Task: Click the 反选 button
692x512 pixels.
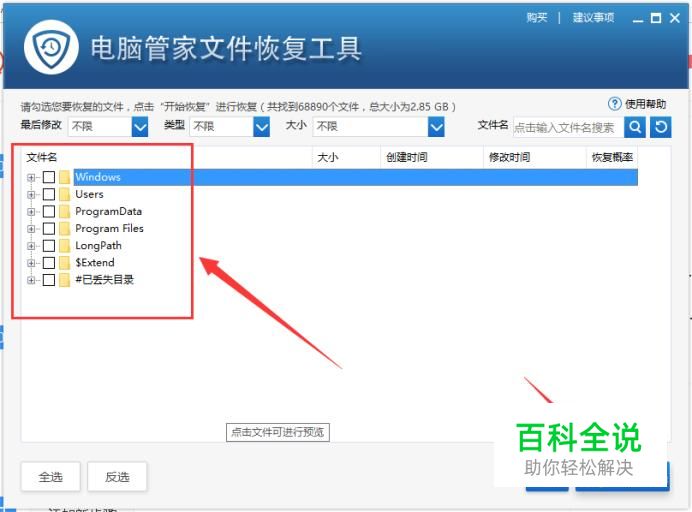Action: (x=117, y=477)
